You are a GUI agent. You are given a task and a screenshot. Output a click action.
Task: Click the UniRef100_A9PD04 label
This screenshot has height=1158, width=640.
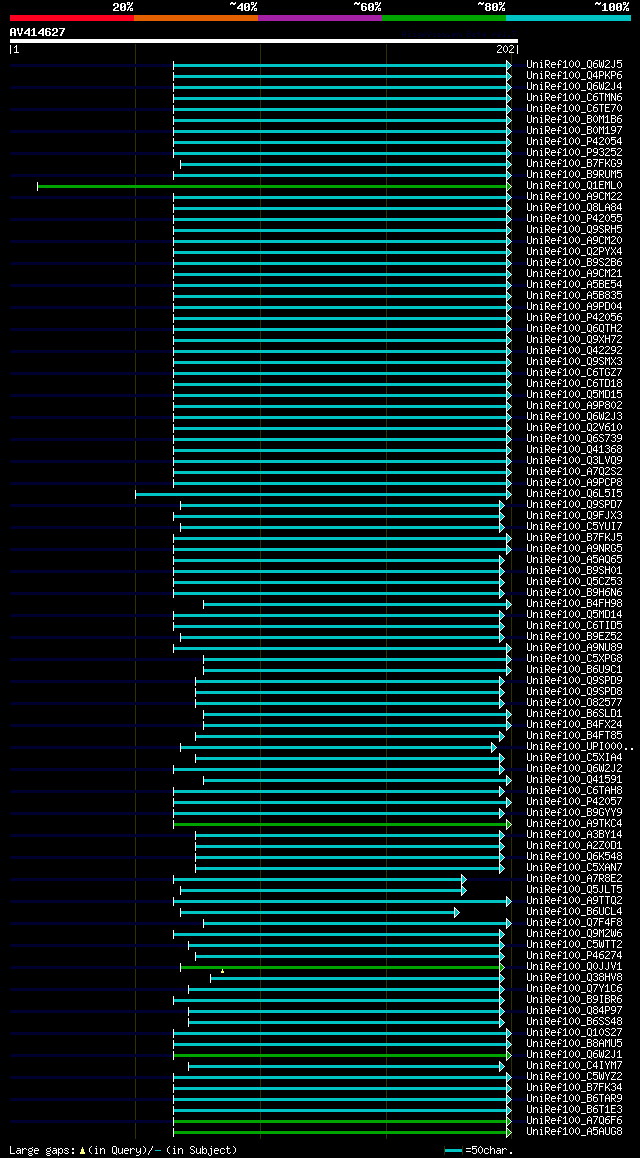574,307
